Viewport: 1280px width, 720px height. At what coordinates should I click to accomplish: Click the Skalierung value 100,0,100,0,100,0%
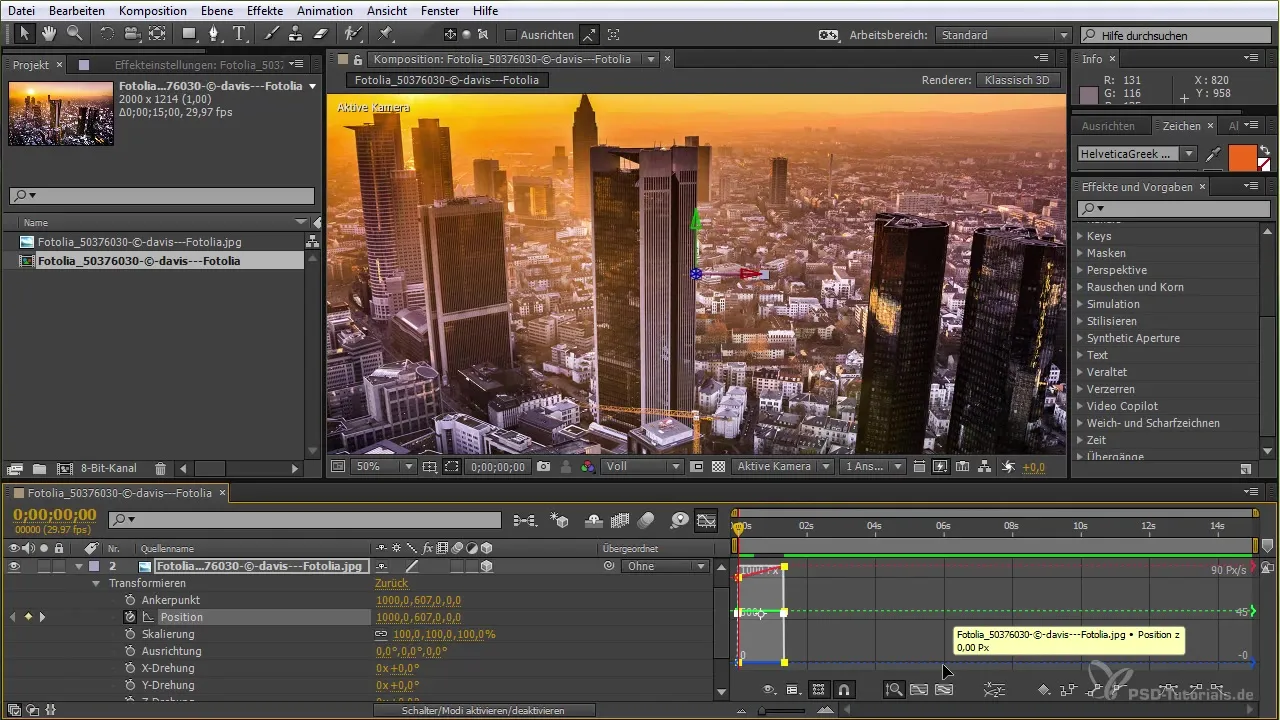(444, 634)
